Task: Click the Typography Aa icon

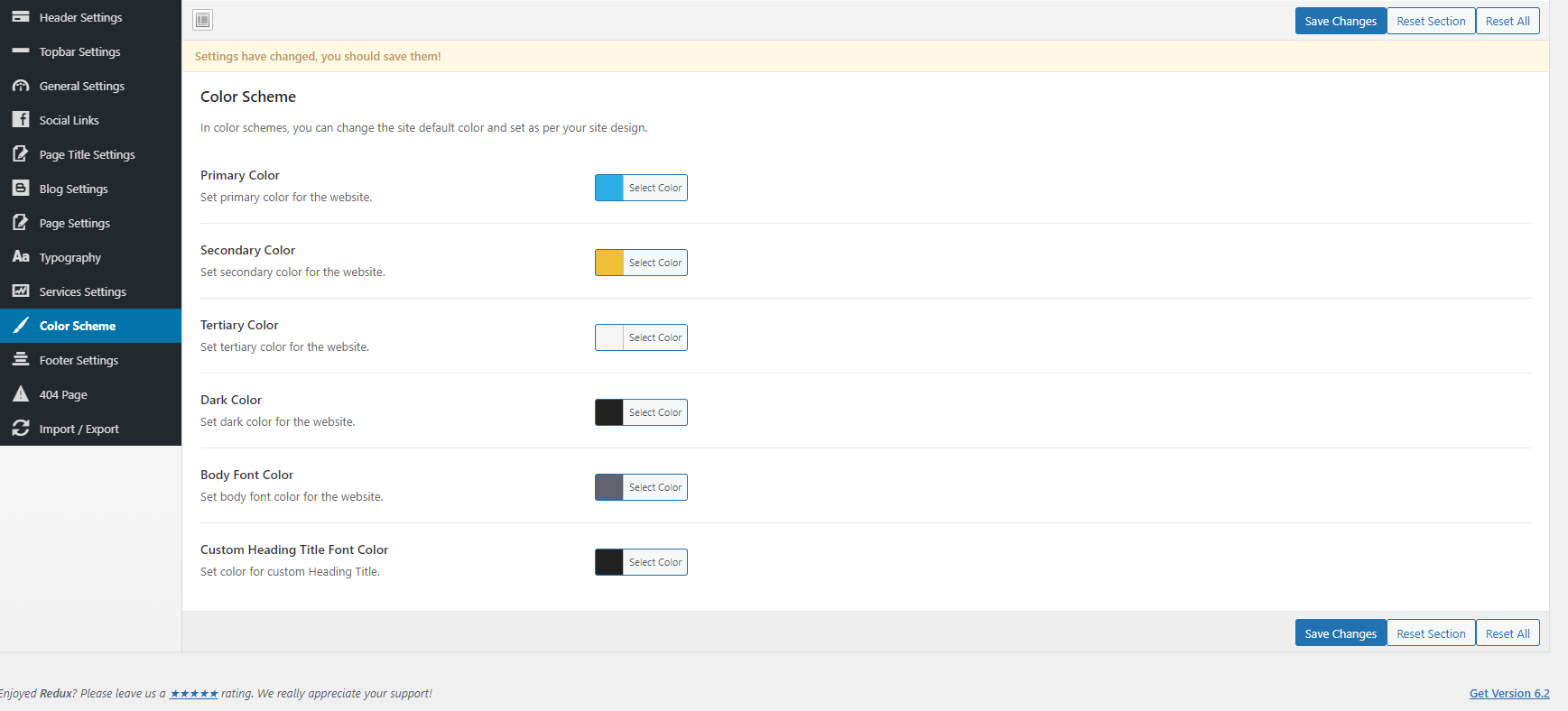Action: [x=20, y=257]
